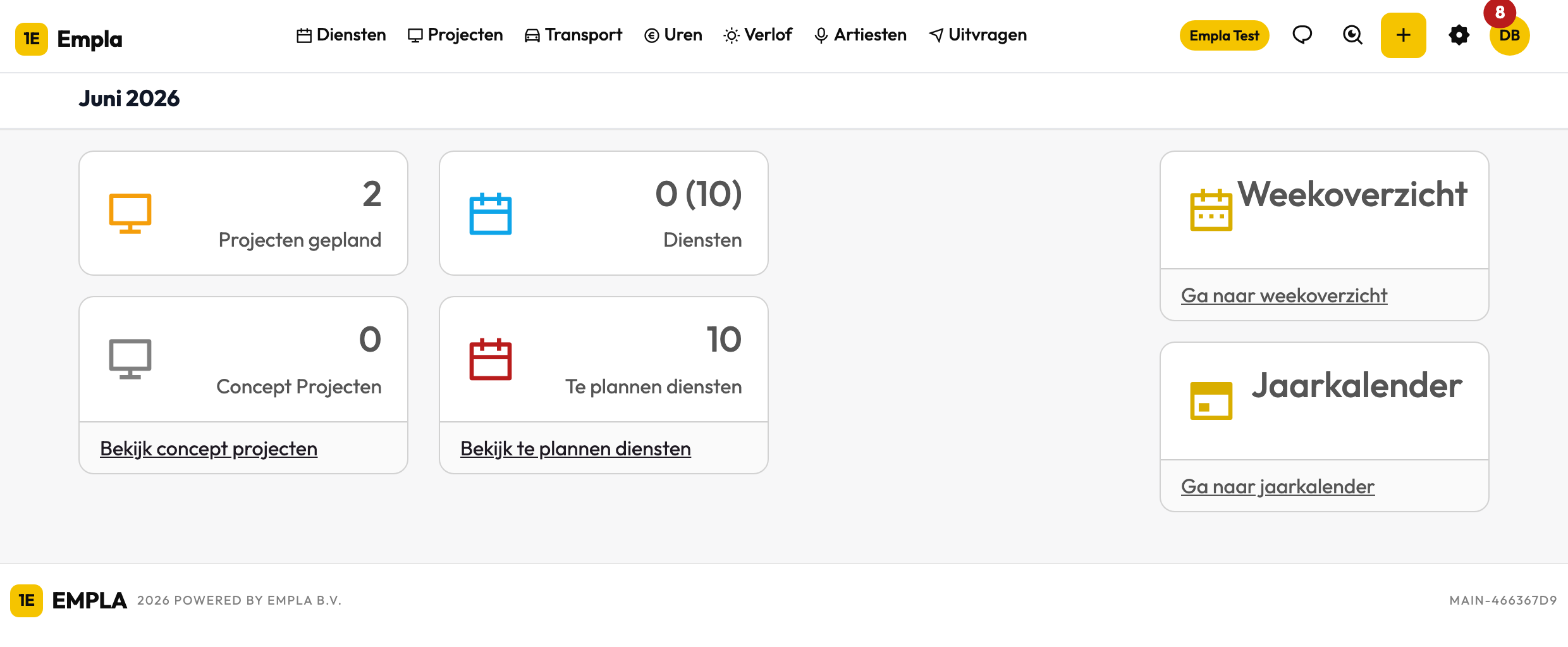
Task: Click the Jaarkalender heading
Action: (1357, 386)
